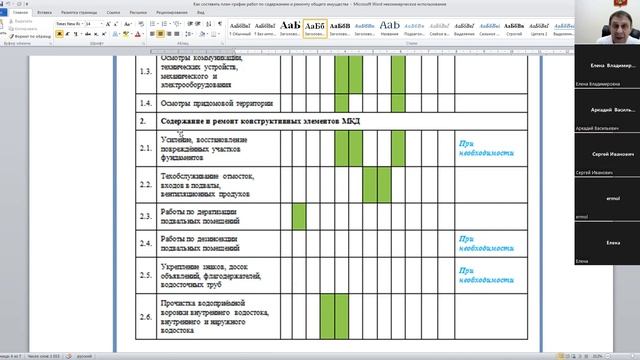This screenshot has width=640, height=360.
Task: Toggle strikethrough text formatting
Action: 87,34
